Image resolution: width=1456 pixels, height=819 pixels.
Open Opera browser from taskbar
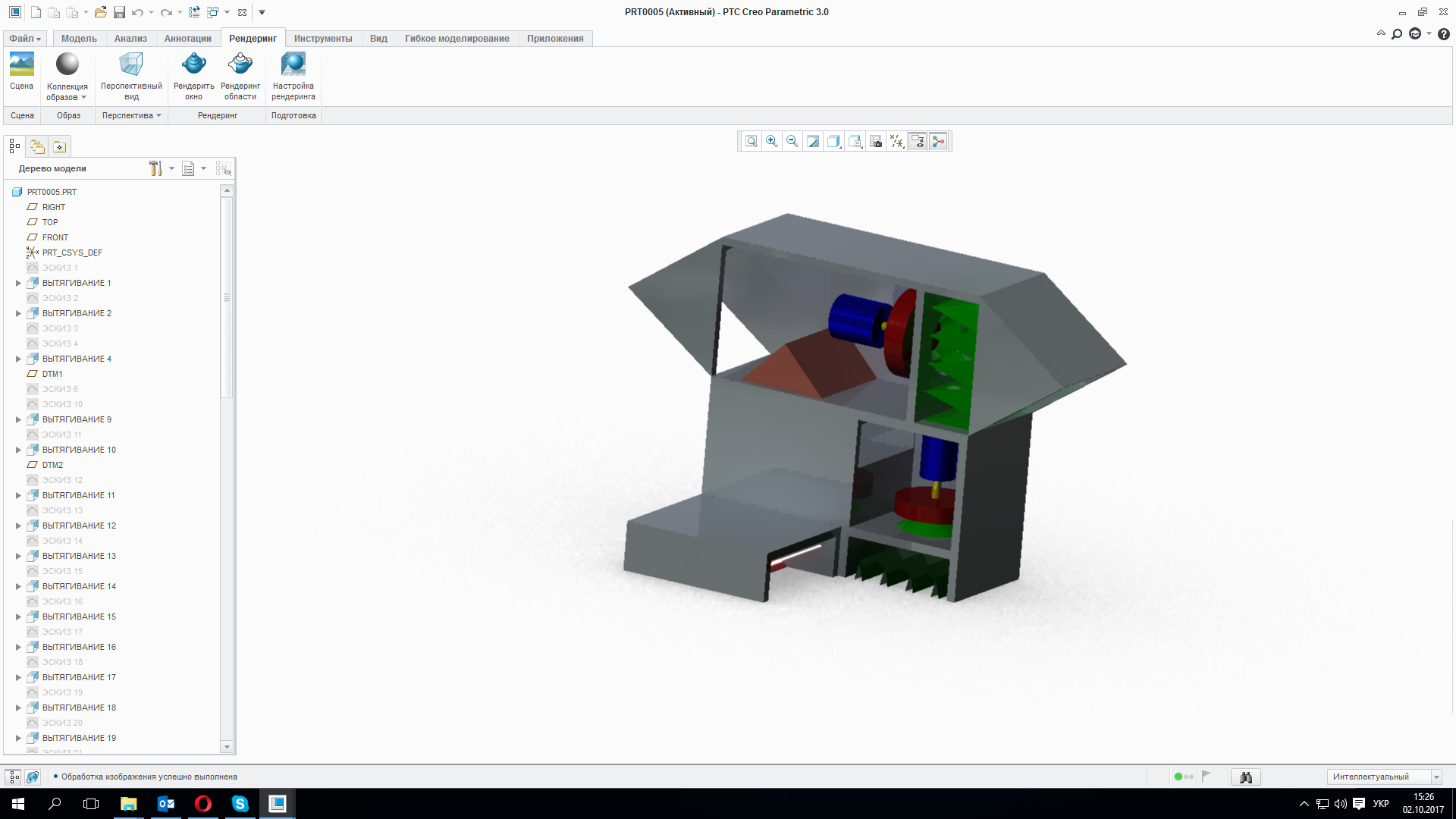pos(202,803)
